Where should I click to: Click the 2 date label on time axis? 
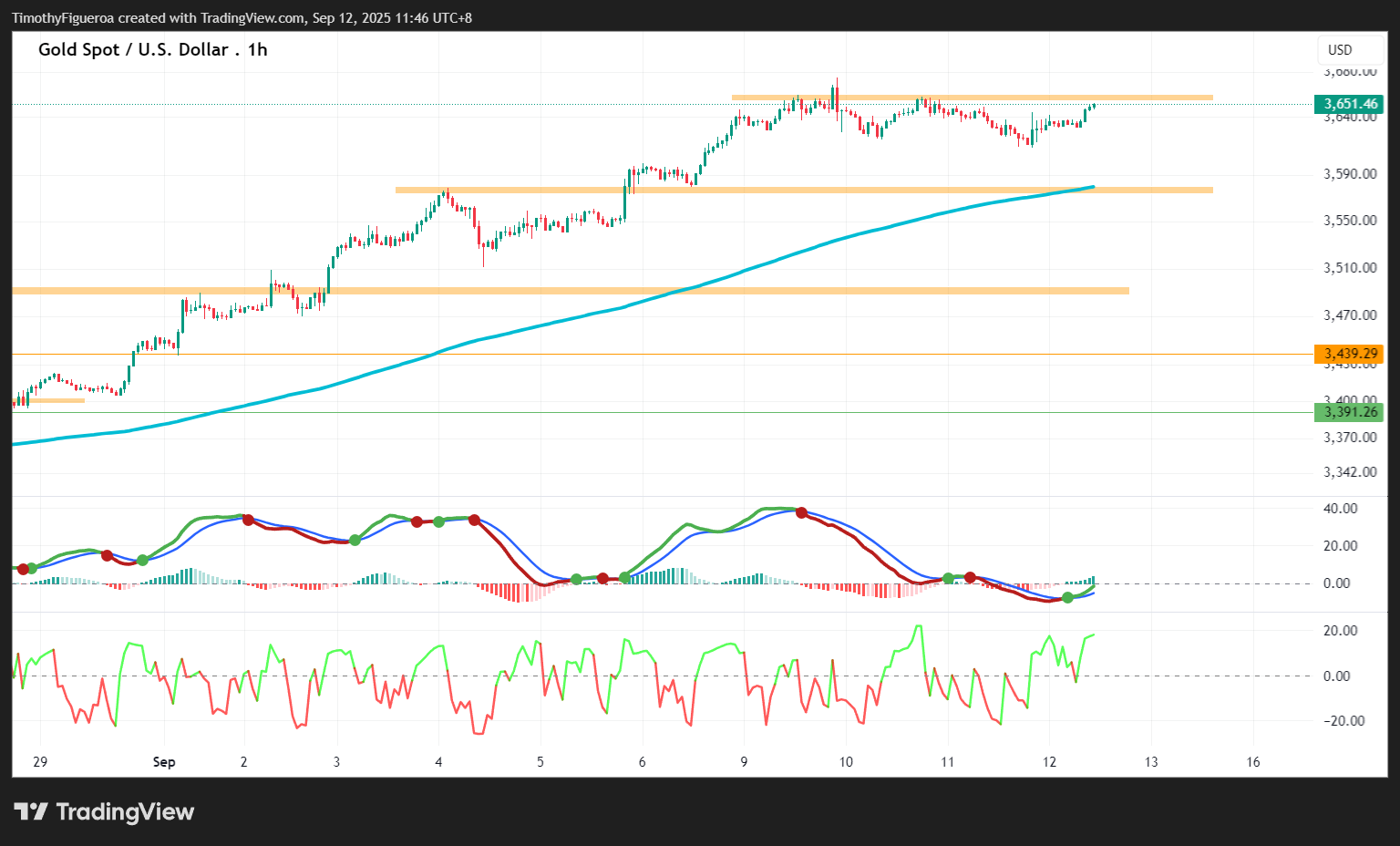pyautogui.click(x=243, y=762)
